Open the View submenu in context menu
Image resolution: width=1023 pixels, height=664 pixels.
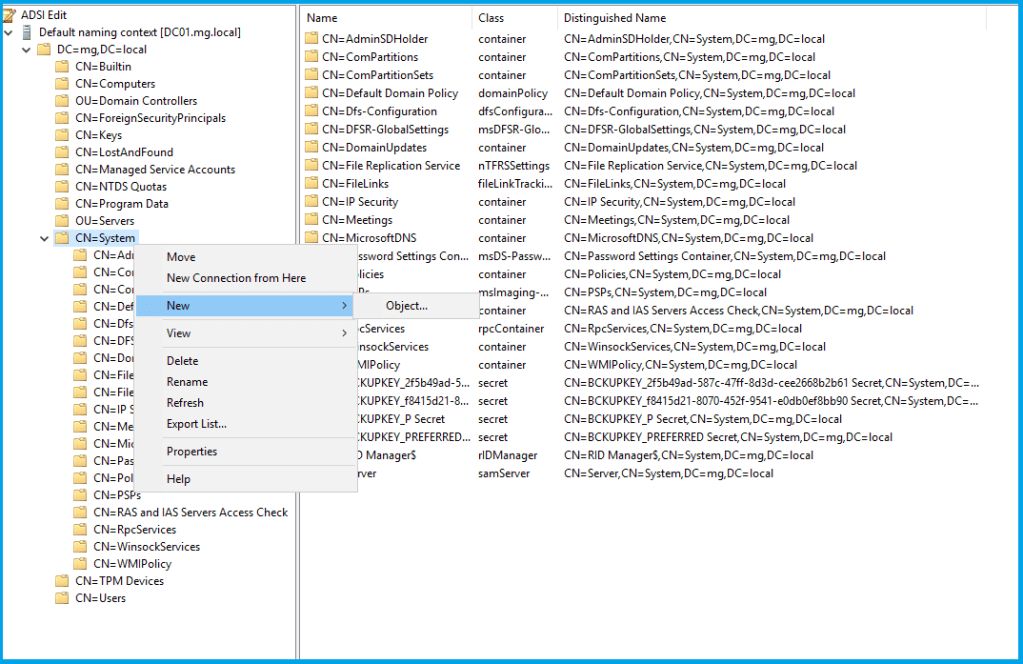(x=178, y=333)
